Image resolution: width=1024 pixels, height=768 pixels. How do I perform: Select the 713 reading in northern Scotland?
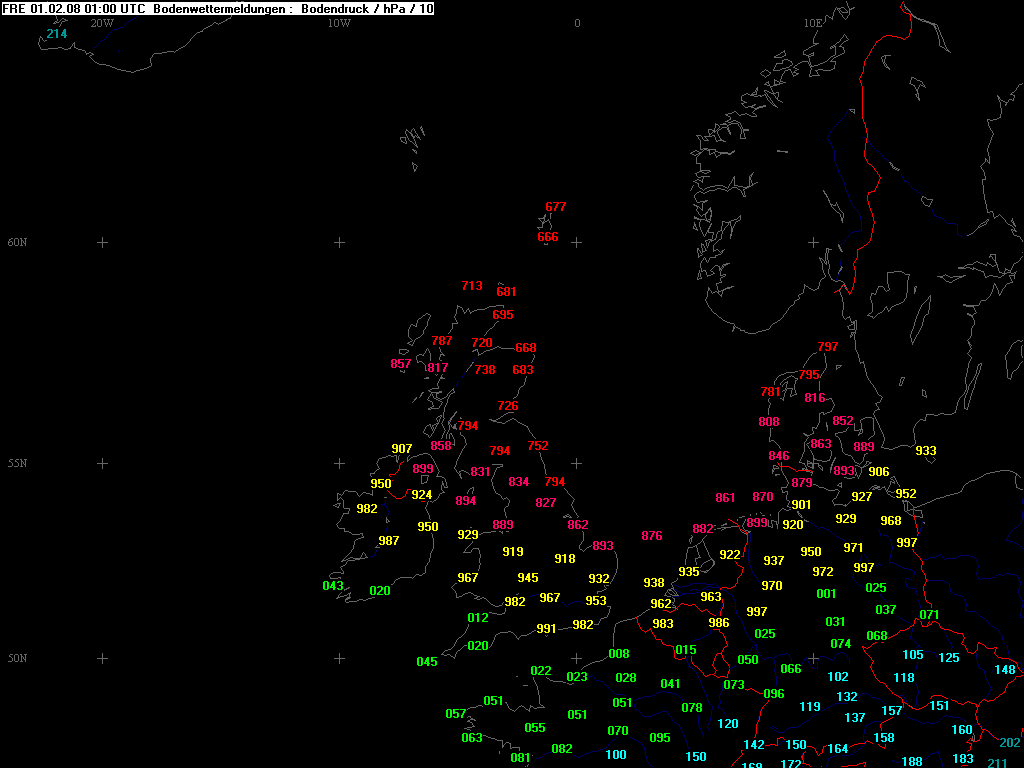pyautogui.click(x=472, y=286)
